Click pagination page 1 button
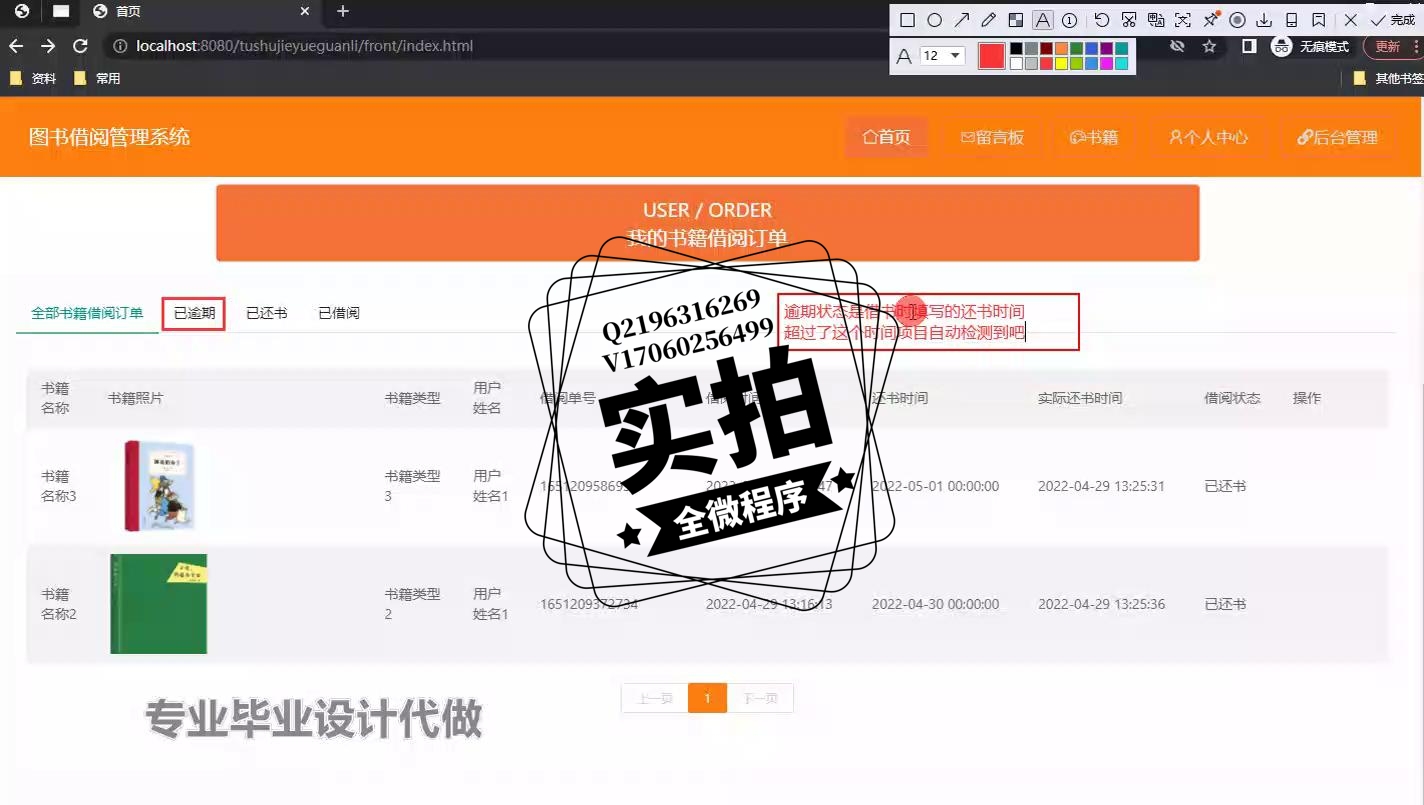This screenshot has height=805, width=1424. click(707, 698)
